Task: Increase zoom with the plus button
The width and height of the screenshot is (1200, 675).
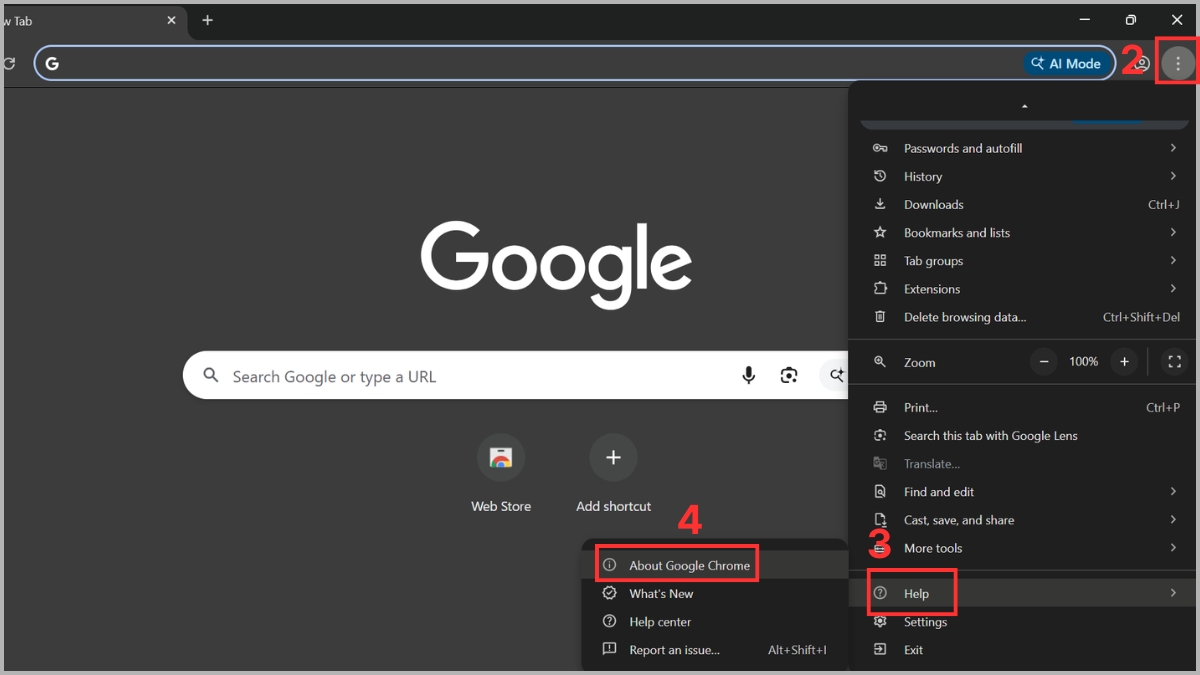Action: 1124,361
